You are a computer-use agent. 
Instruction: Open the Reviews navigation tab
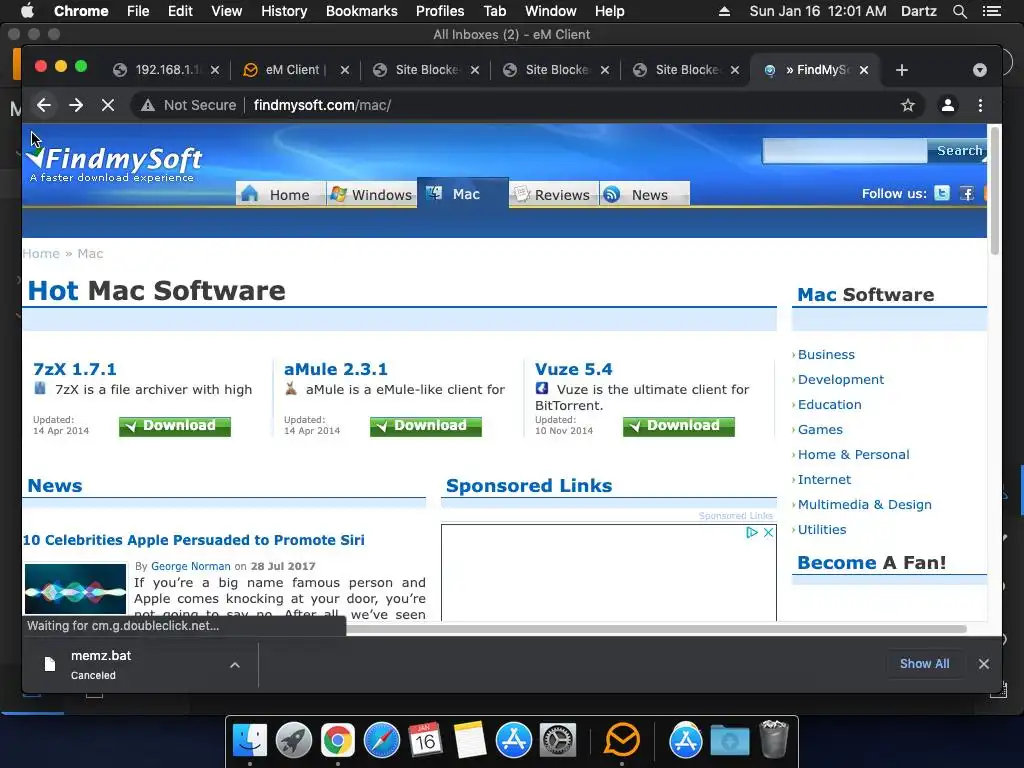coord(554,195)
